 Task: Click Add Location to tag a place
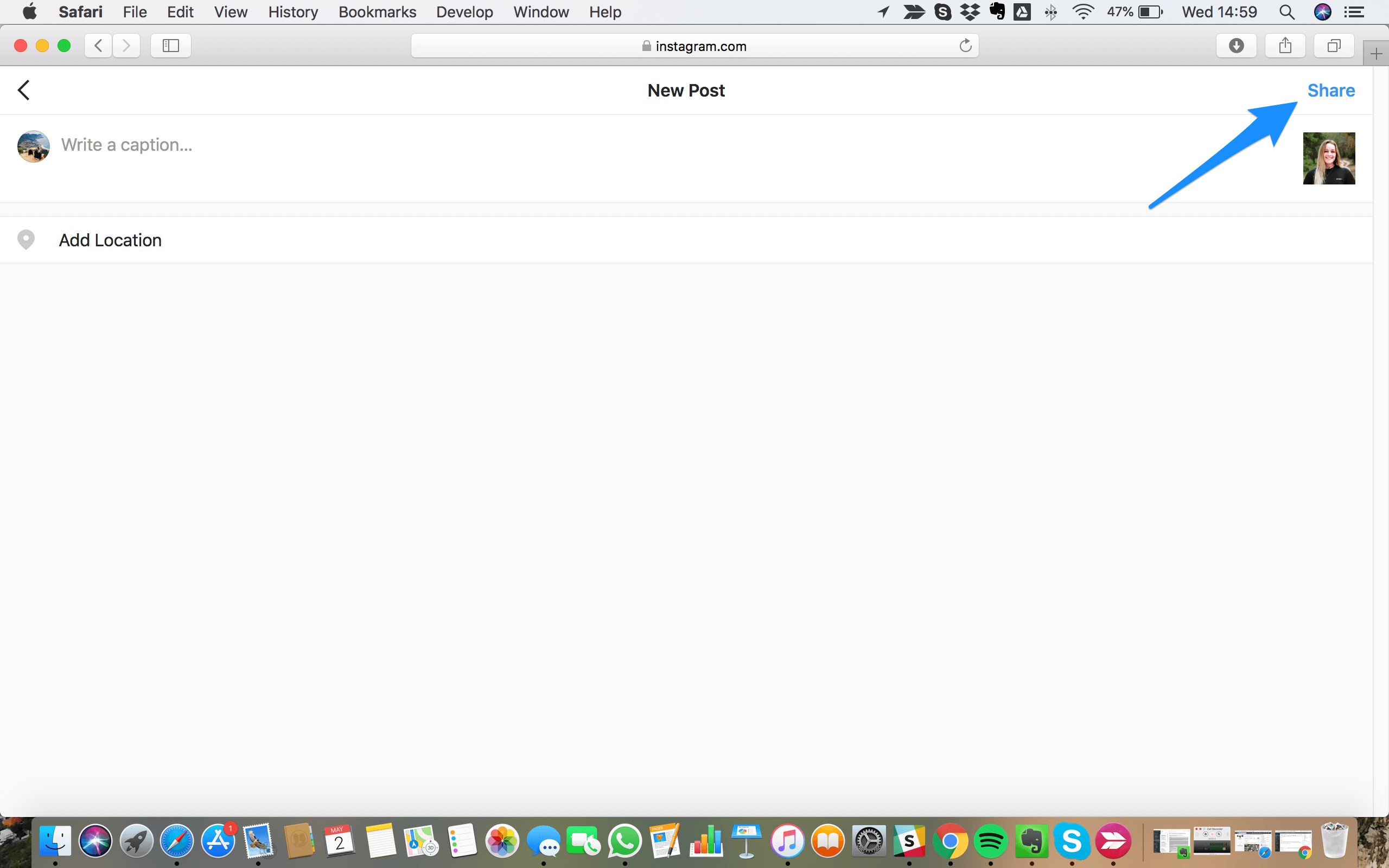tap(109, 240)
